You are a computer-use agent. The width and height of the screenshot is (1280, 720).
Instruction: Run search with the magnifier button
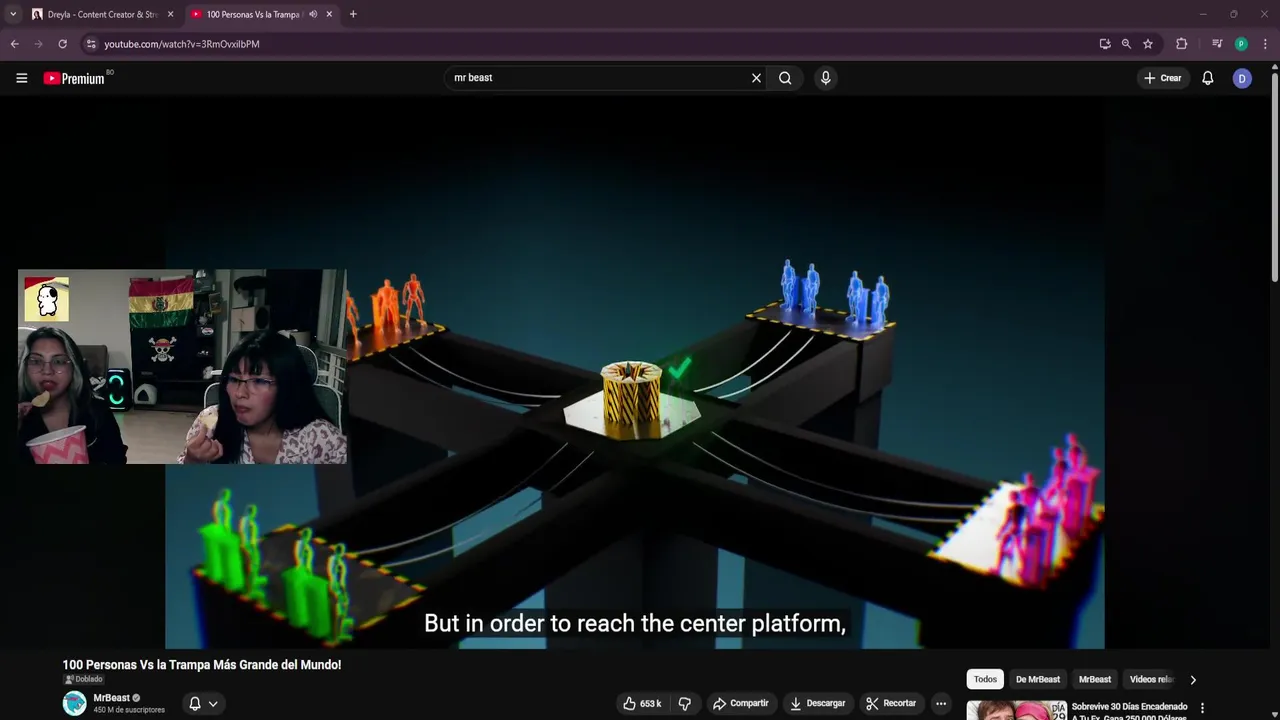(785, 78)
